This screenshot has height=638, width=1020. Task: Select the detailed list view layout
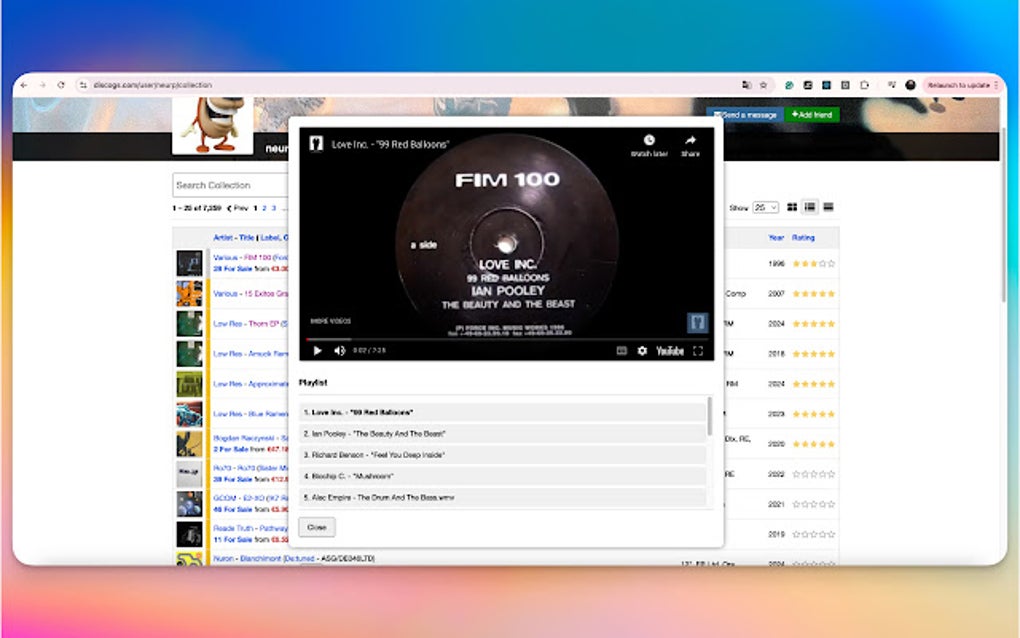coord(808,207)
